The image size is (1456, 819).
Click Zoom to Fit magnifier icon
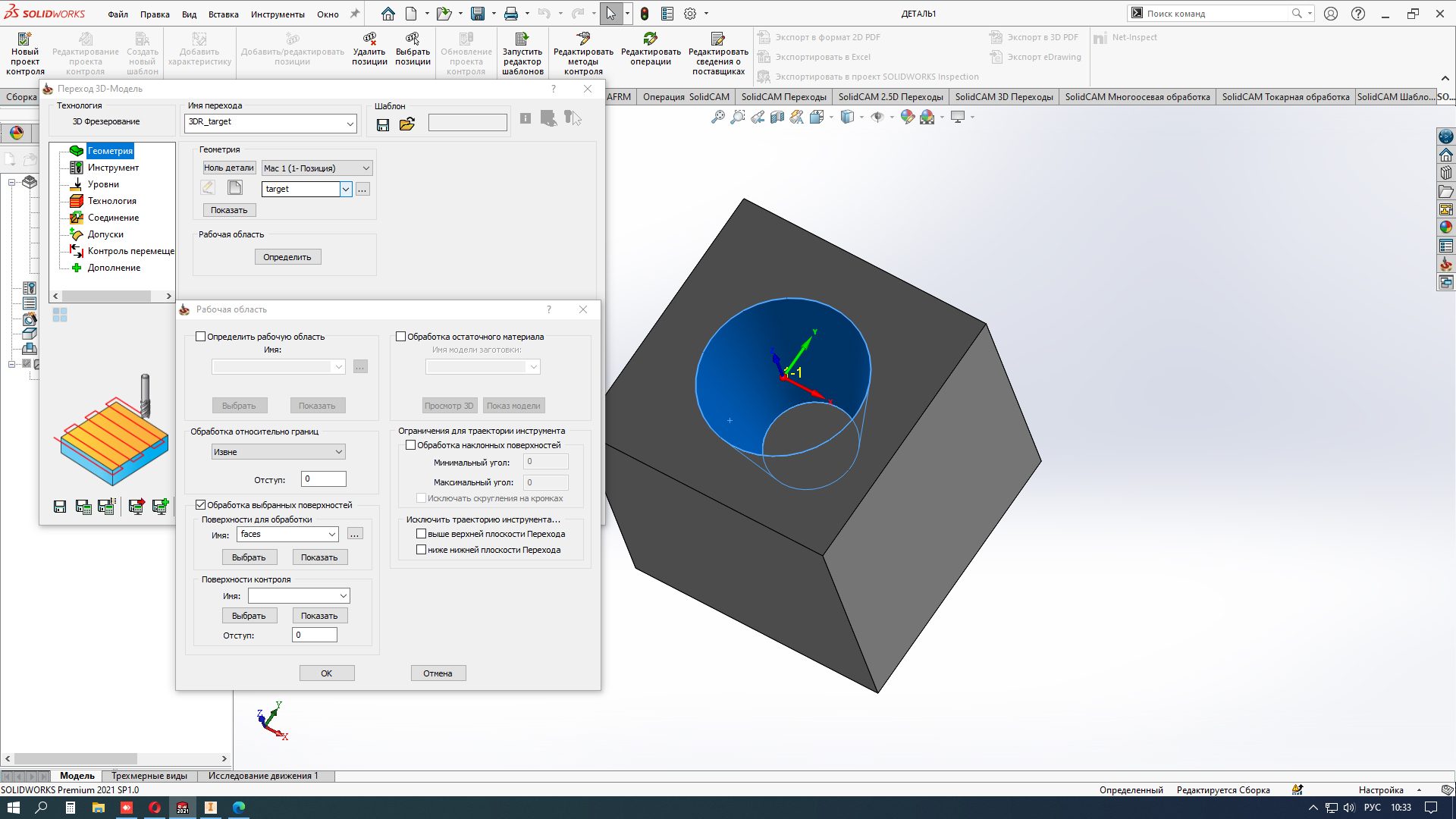click(717, 117)
